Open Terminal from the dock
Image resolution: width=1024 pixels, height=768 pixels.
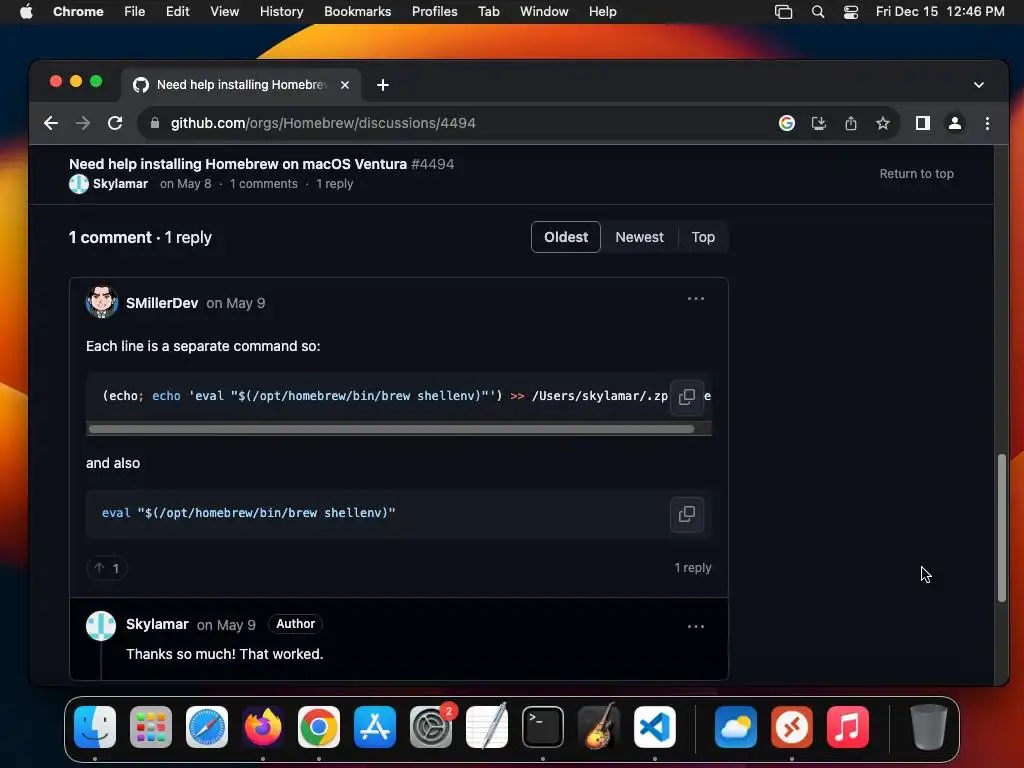point(543,727)
